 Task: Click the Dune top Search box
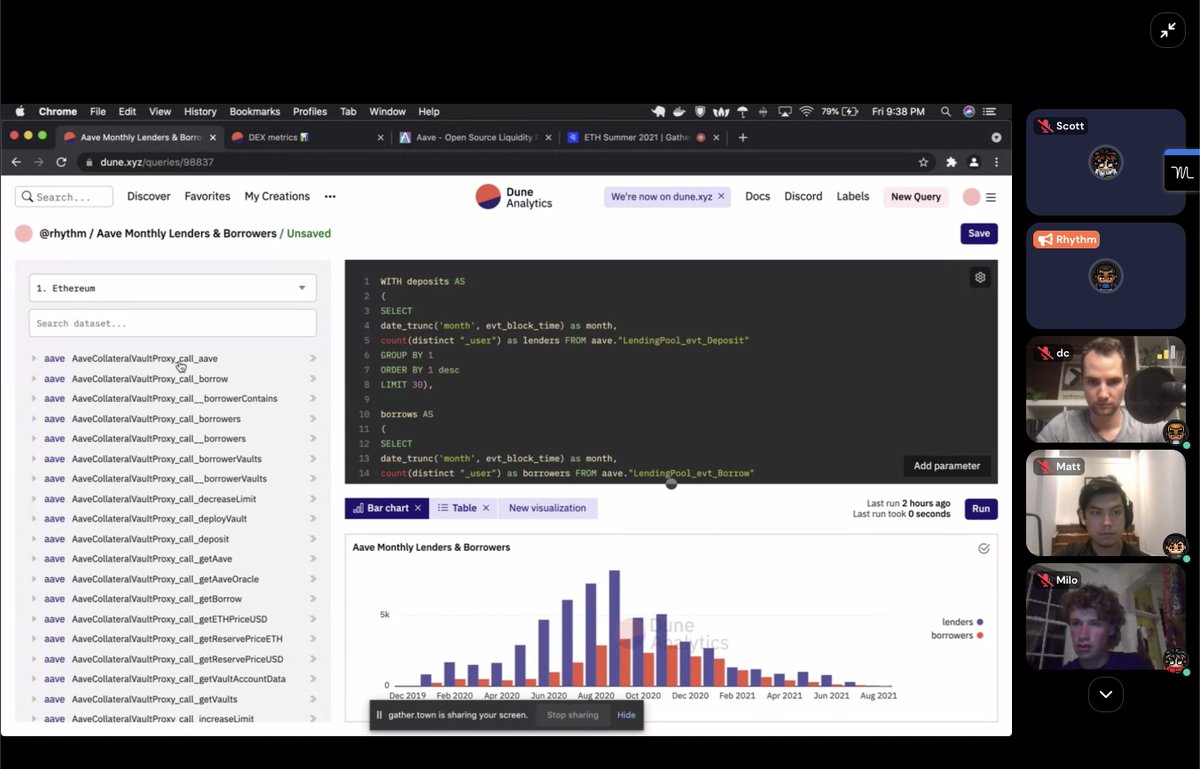[65, 197]
